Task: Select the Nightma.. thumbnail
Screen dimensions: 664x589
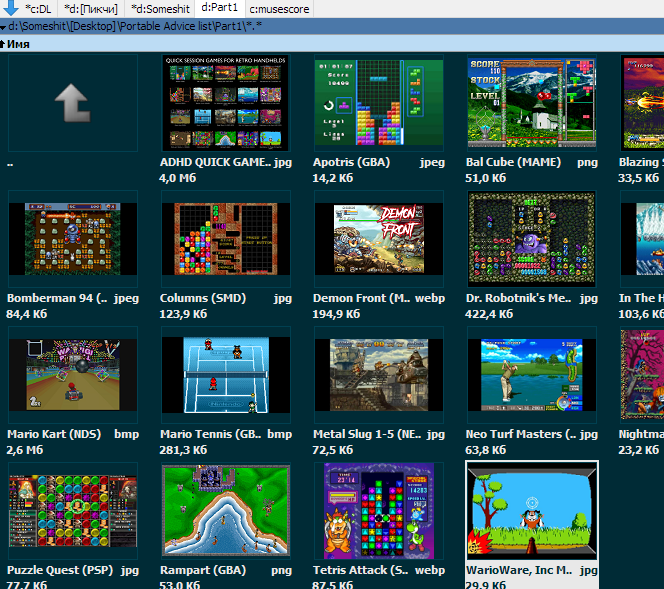Action: (x=642, y=375)
